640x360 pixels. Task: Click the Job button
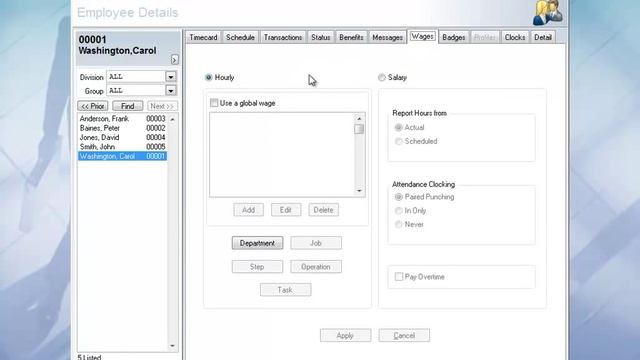tap(316, 243)
